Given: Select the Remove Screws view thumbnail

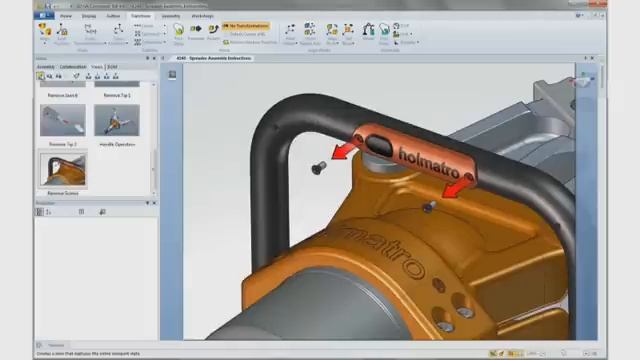Looking at the screenshot, I should click(x=63, y=169).
